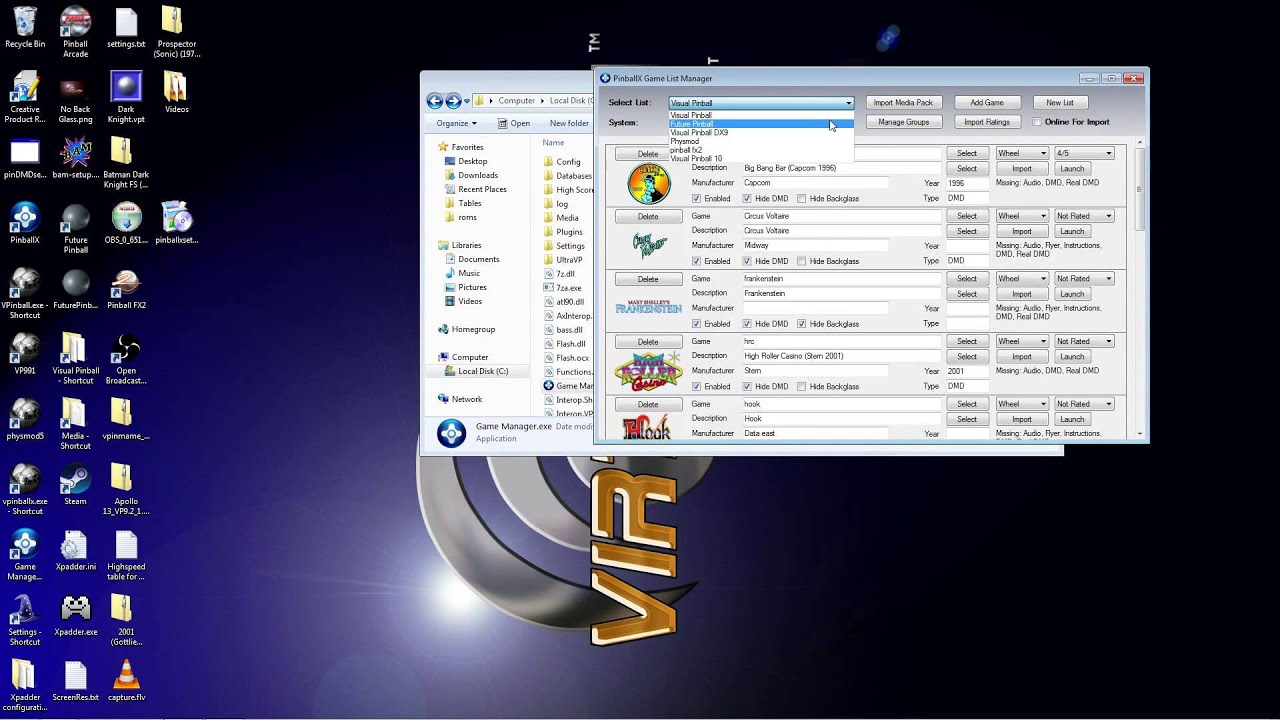Select the Settings - Shortcut desktop icon

pos(25,620)
